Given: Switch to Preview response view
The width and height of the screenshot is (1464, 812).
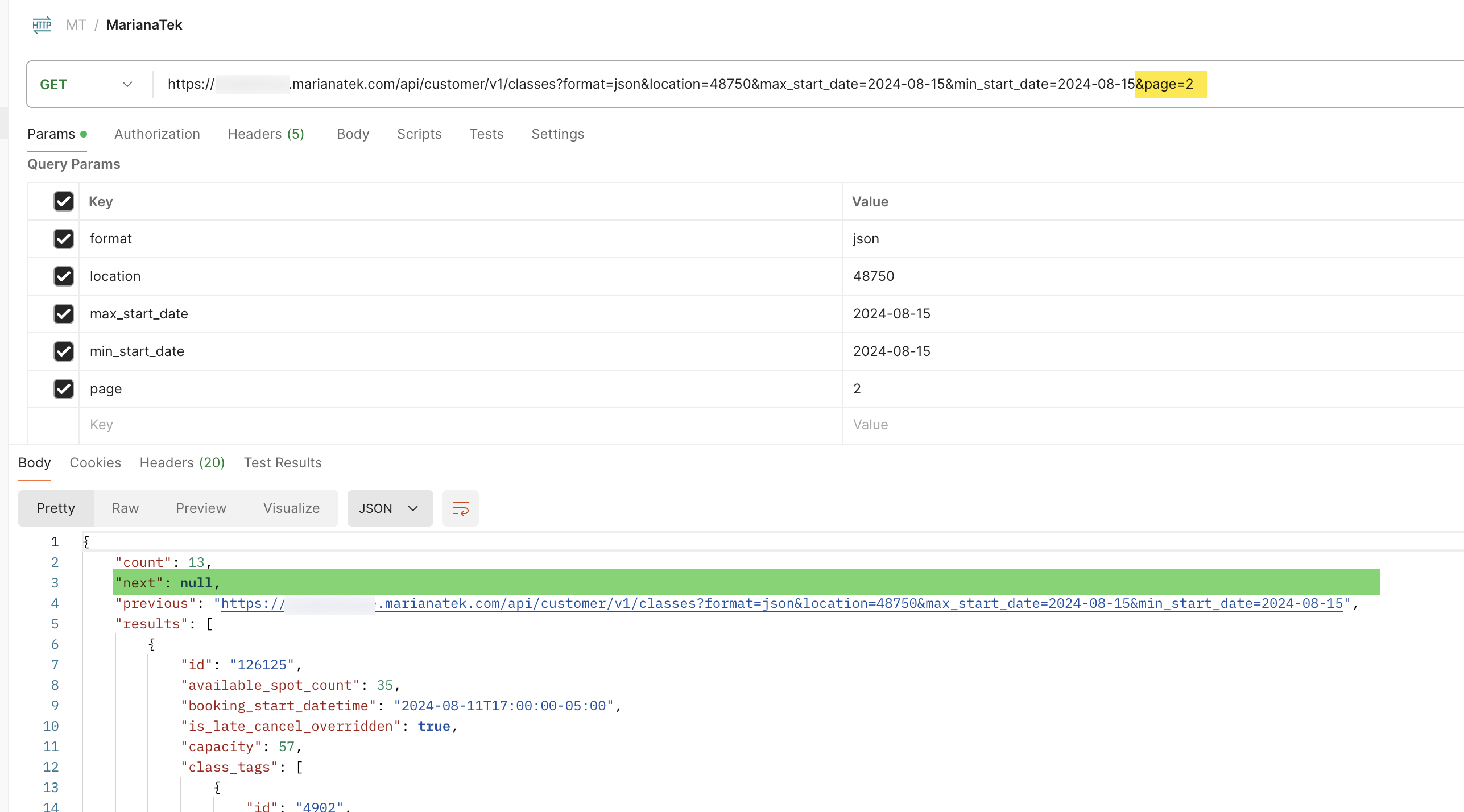Looking at the screenshot, I should pos(201,508).
